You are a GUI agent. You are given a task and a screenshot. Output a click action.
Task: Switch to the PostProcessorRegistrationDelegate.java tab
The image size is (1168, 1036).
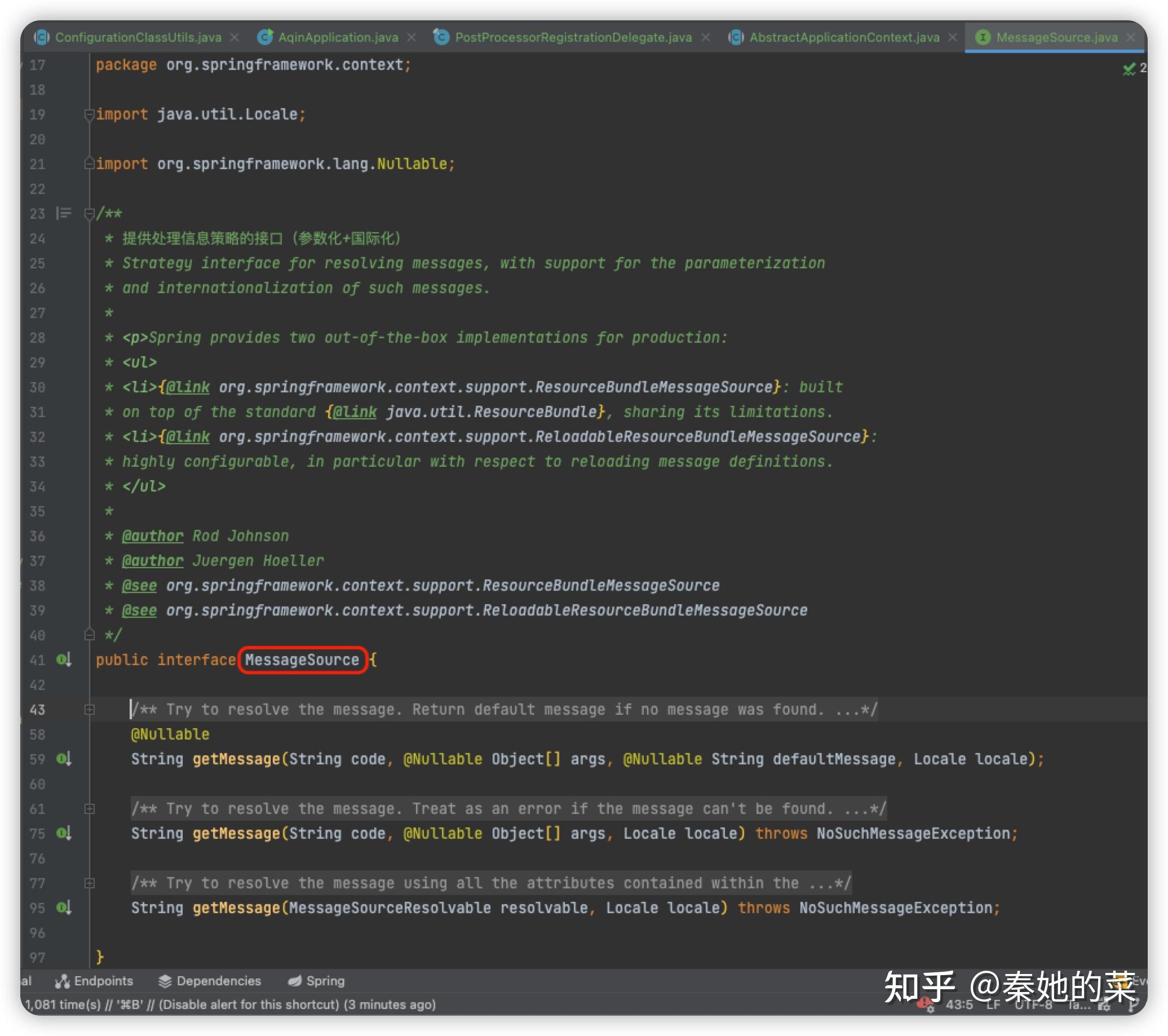tap(573, 38)
